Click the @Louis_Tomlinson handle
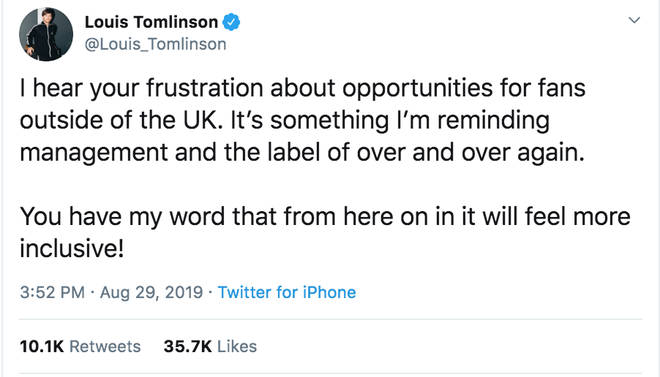Viewport: 660px width, 377px height. (155, 44)
